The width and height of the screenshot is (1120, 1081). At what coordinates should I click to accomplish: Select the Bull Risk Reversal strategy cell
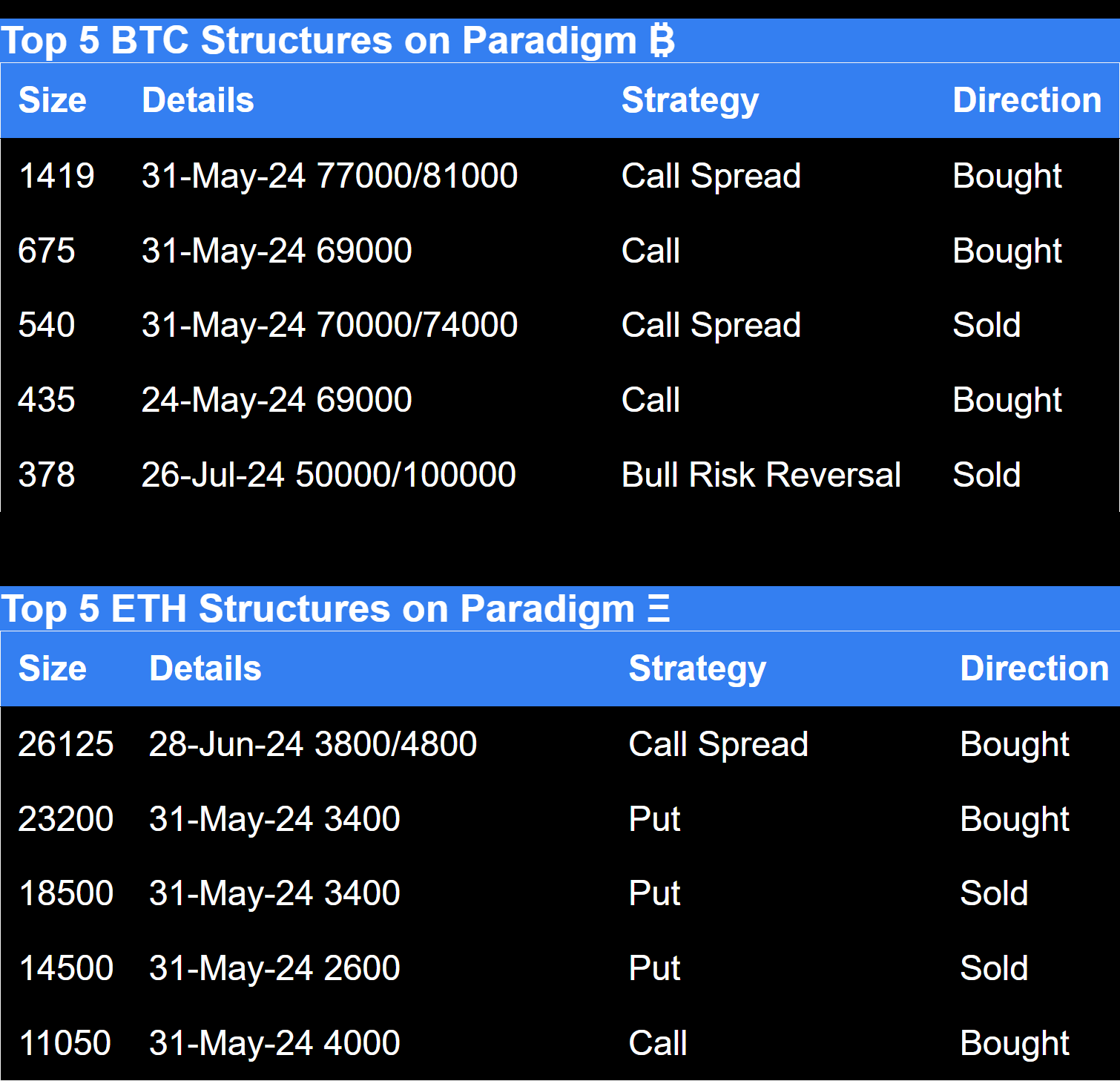tap(761, 475)
